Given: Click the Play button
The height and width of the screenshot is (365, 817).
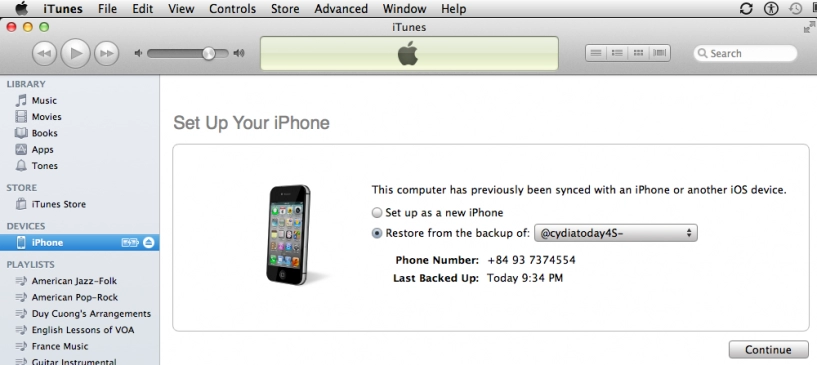Looking at the screenshot, I should point(76,53).
